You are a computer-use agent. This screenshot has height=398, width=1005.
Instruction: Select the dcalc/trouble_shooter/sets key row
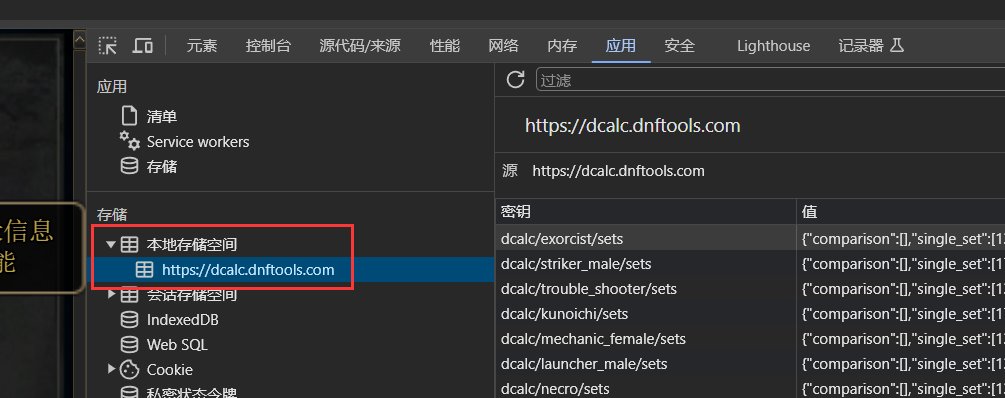click(x=645, y=288)
